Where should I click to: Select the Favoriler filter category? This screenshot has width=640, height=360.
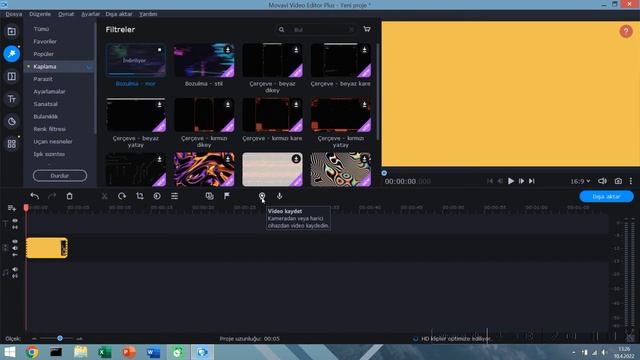[45, 42]
